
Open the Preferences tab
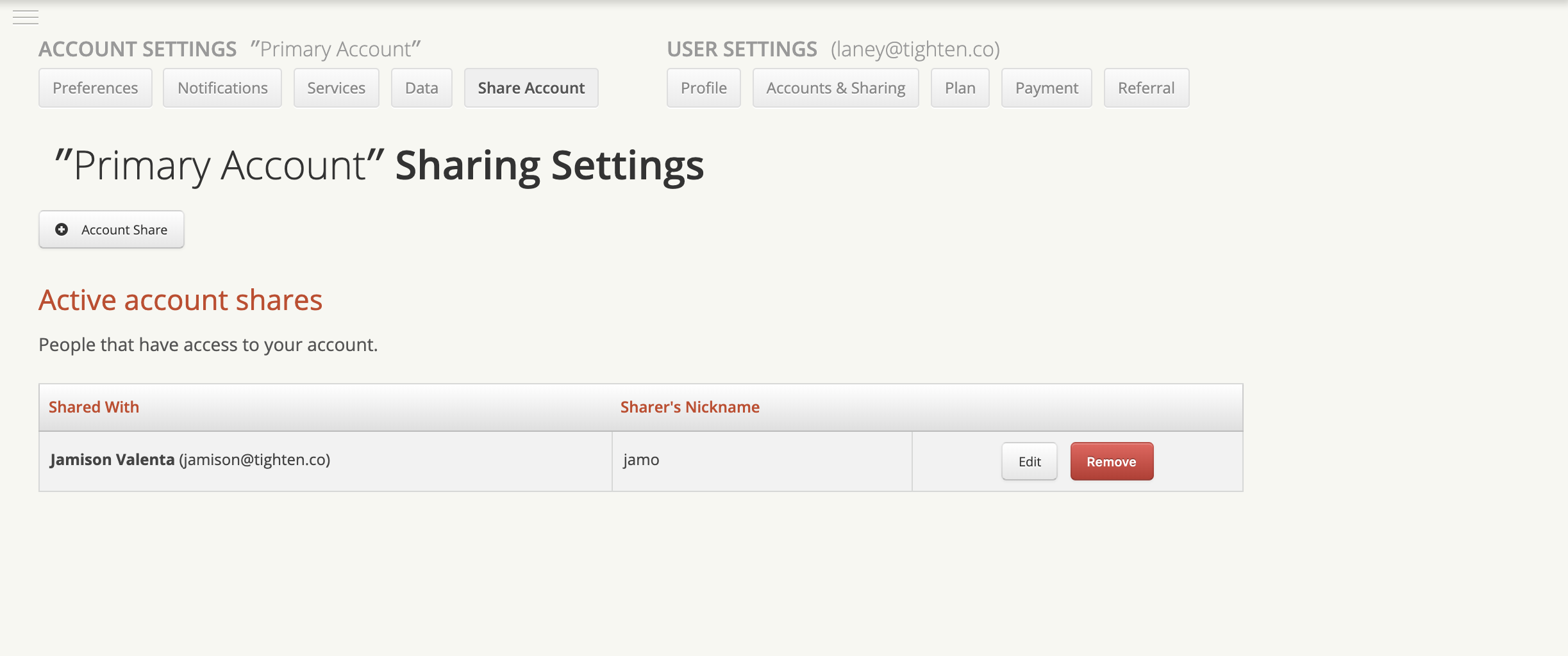tap(96, 88)
